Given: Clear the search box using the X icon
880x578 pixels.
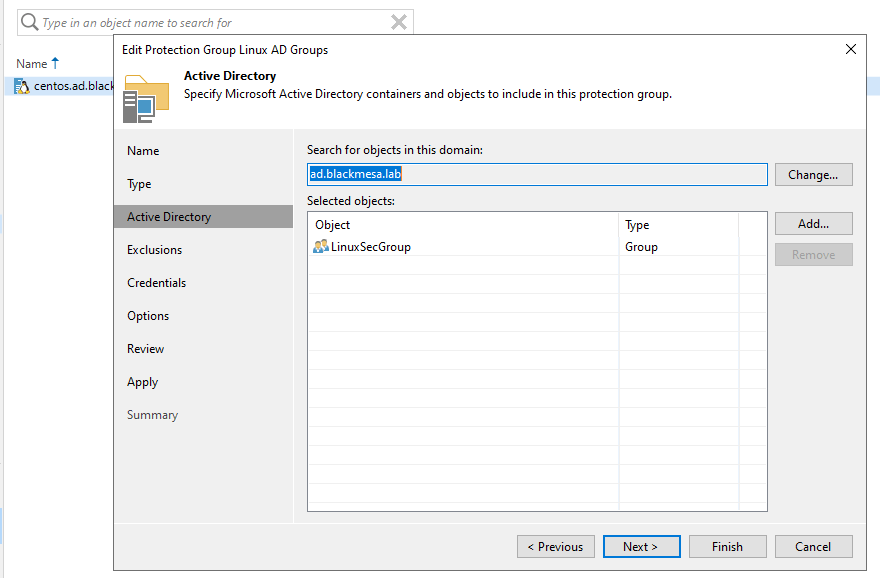Looking at the screenshot, I should (399, 22).
